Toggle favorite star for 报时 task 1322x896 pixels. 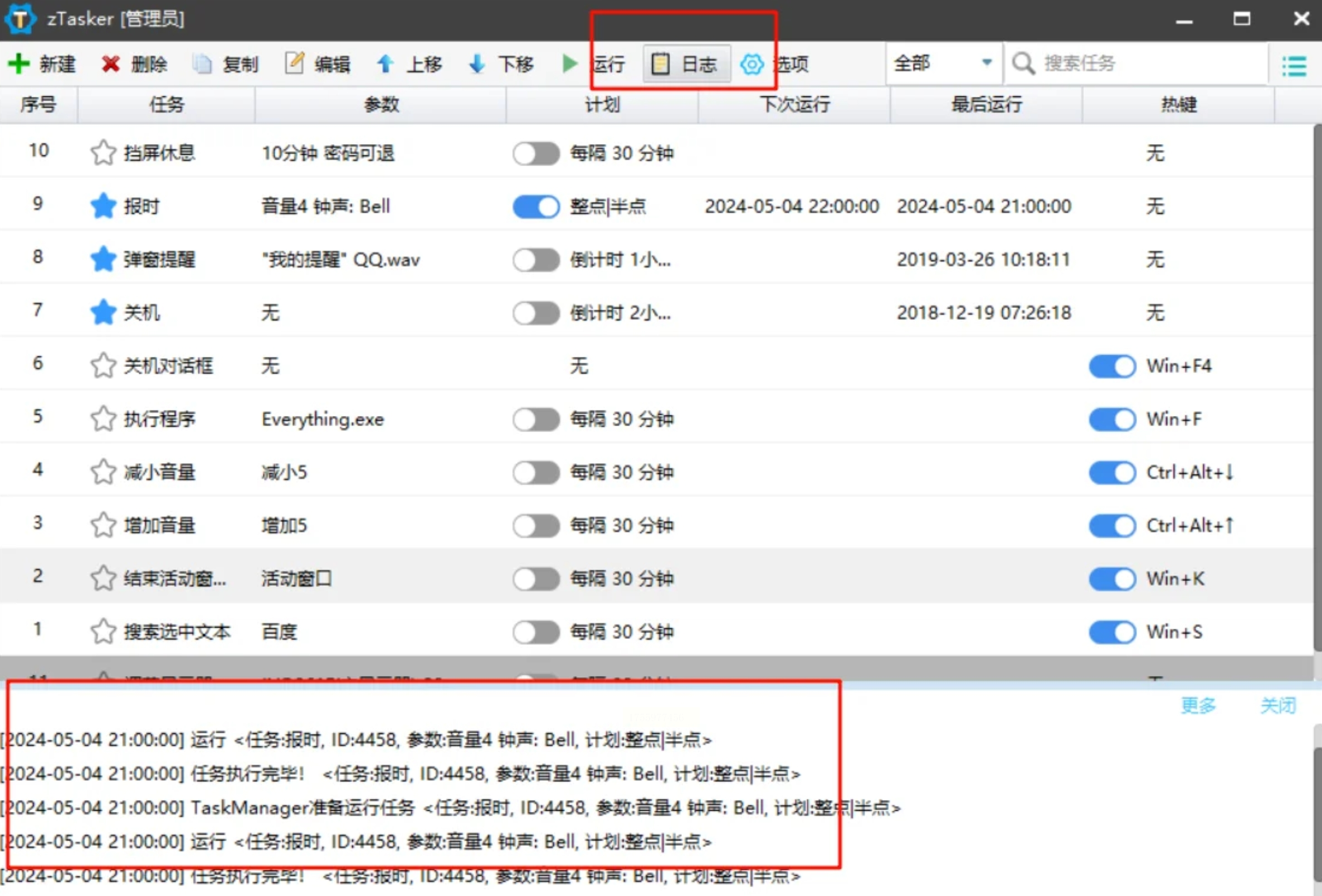coord(103,206)
